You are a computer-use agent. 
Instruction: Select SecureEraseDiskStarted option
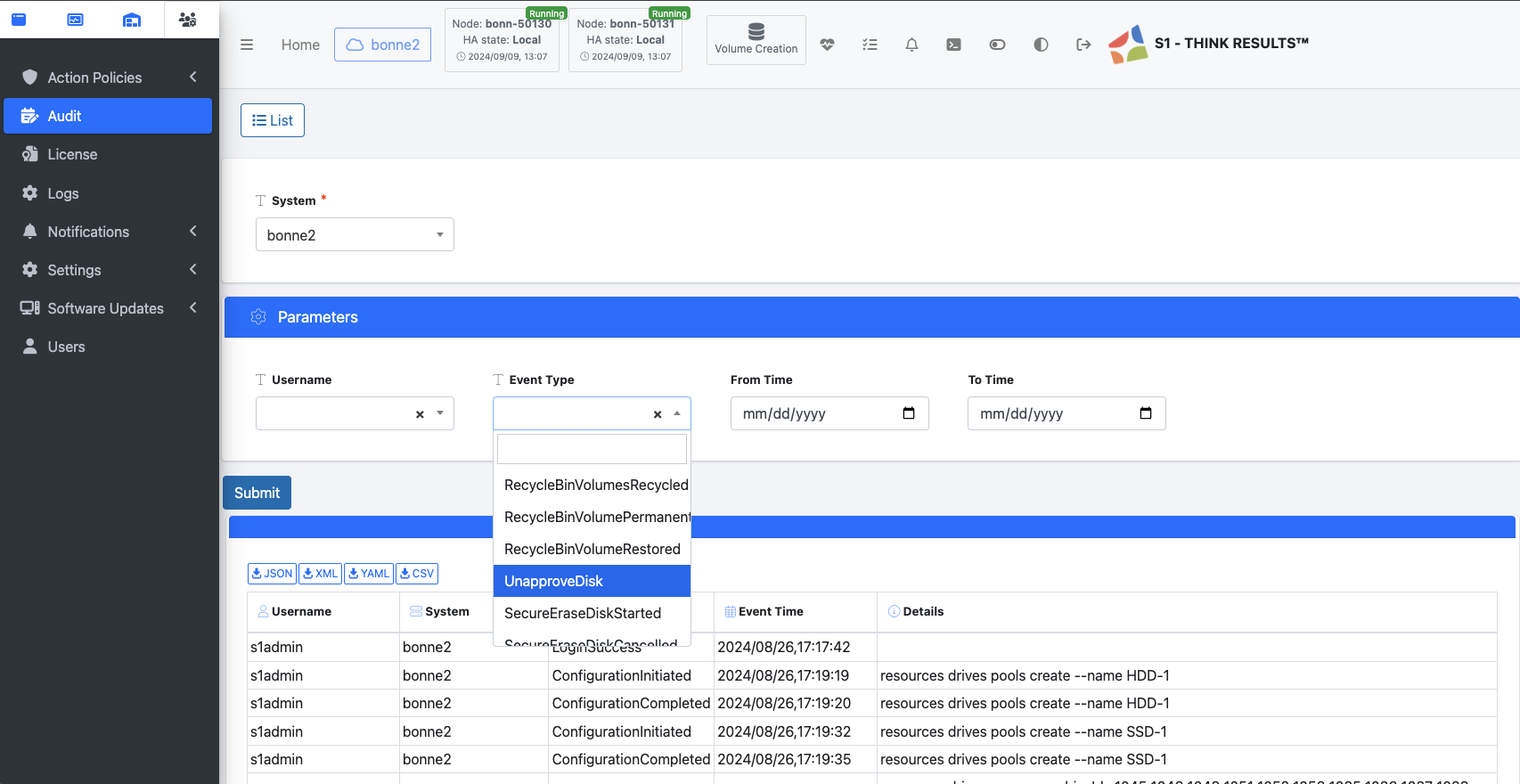click(x=592, y=613)
